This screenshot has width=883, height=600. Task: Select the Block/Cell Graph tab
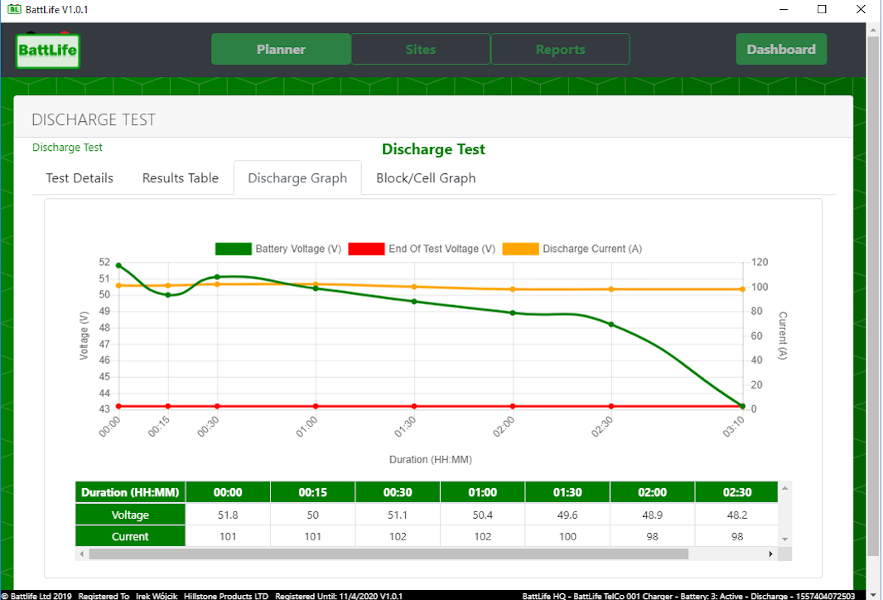pos(425,178)
